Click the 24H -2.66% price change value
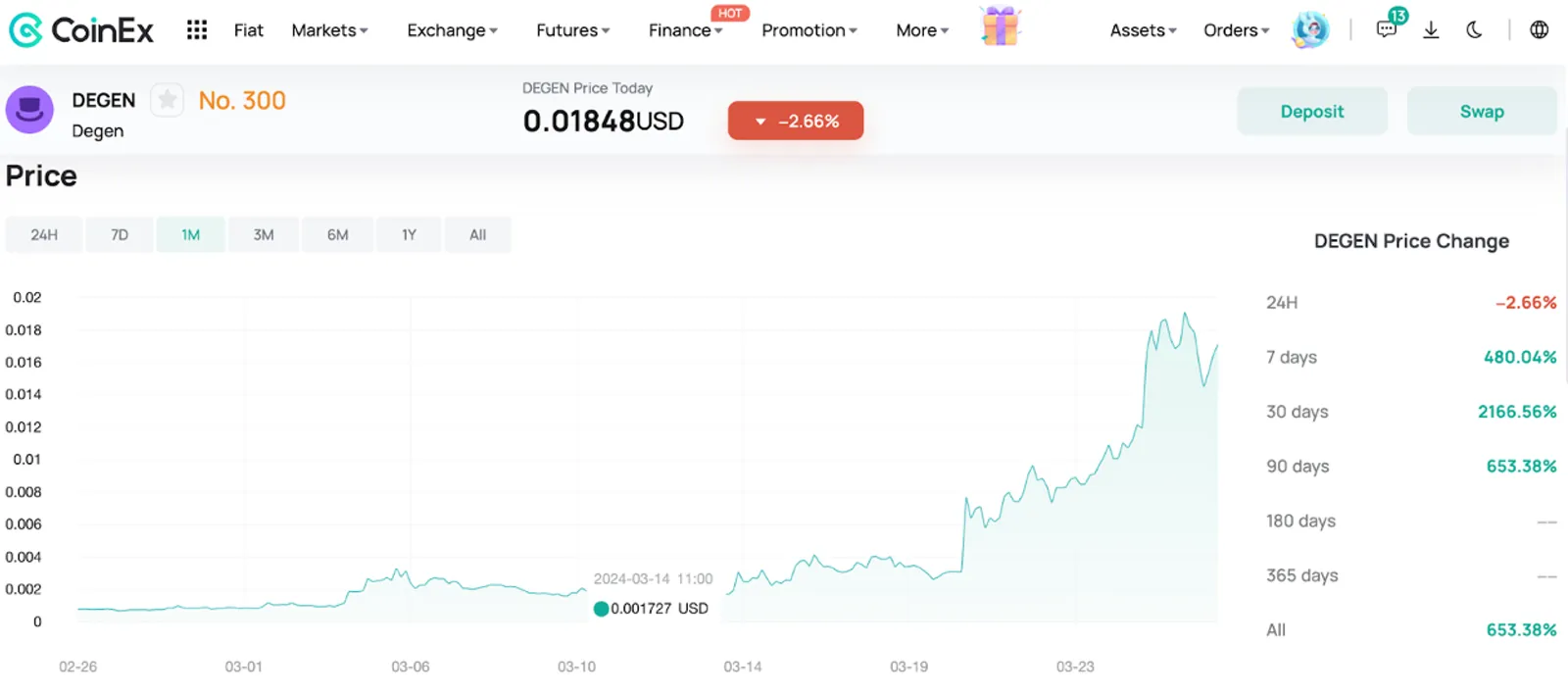This screenshot has height=694, width=1568. pos(1526,303)
